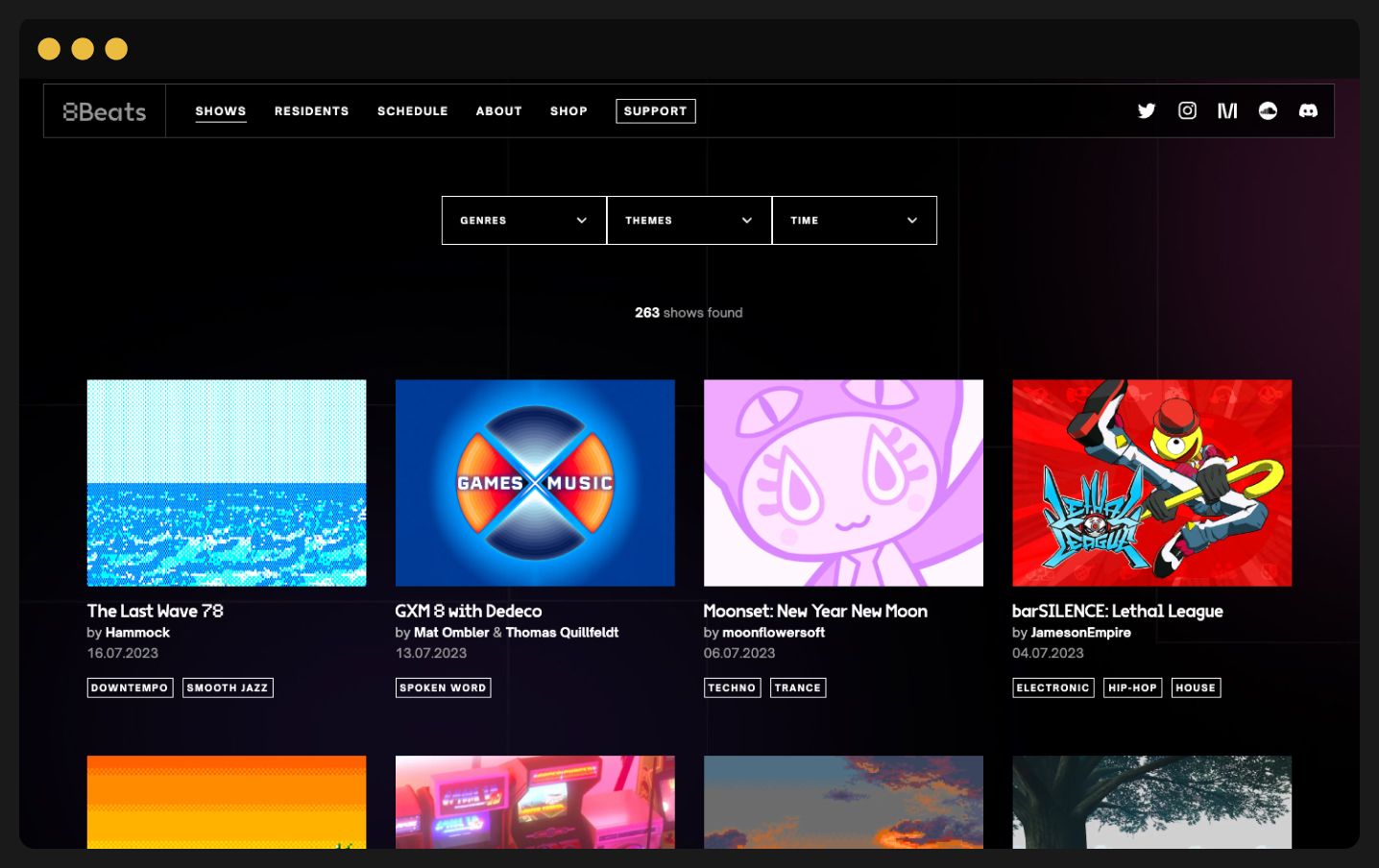Open the Schedule nav item
This screenshot has height=868, width=1379.
pos(413,111)
